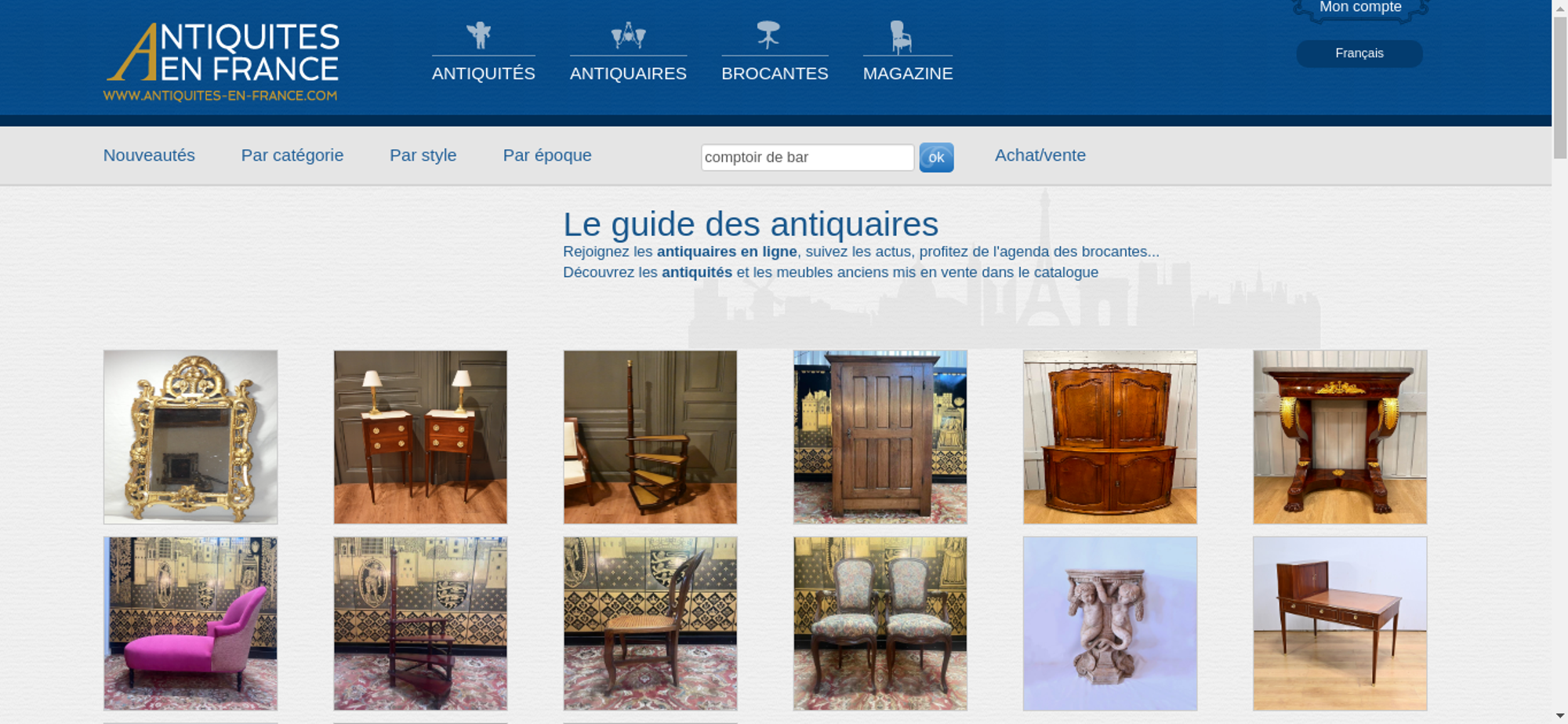The image size is (1568, 724).
Task: Go to the Nouveautés section
Action: pos(149,155)
